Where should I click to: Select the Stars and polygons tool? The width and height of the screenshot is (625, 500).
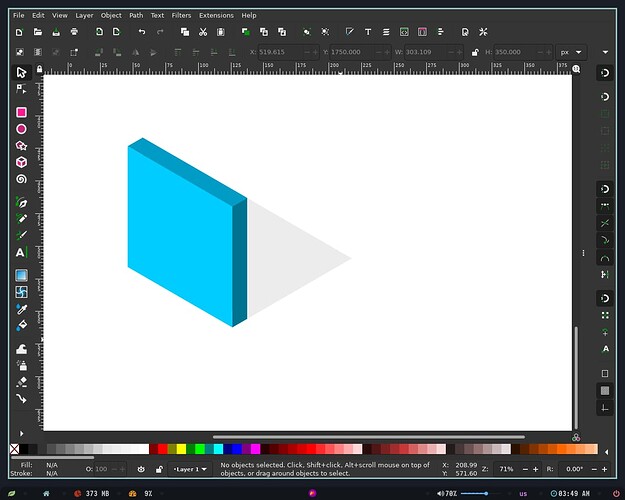(x=22, y=146)
